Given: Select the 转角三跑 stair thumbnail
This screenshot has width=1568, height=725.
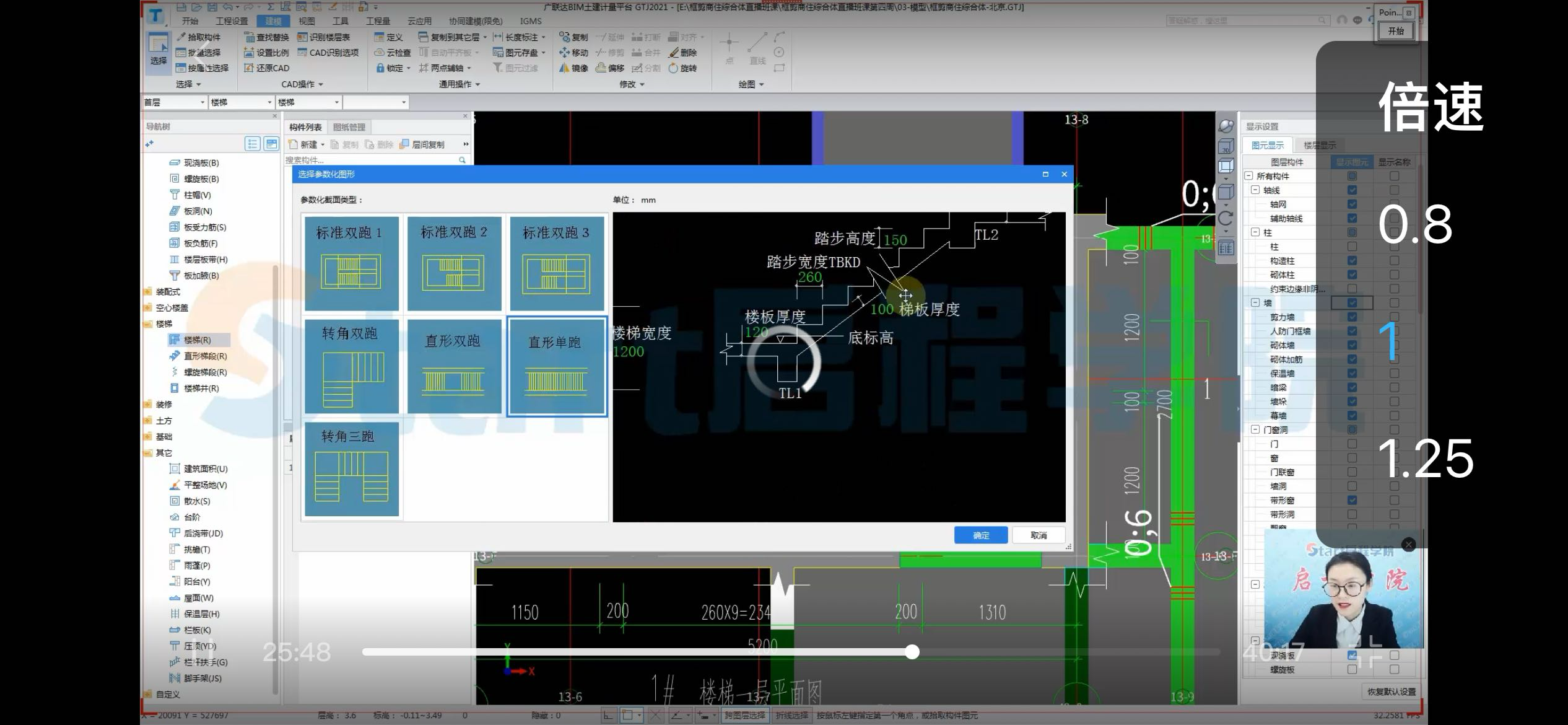Looking at the screenshot, I should (351, 468).
